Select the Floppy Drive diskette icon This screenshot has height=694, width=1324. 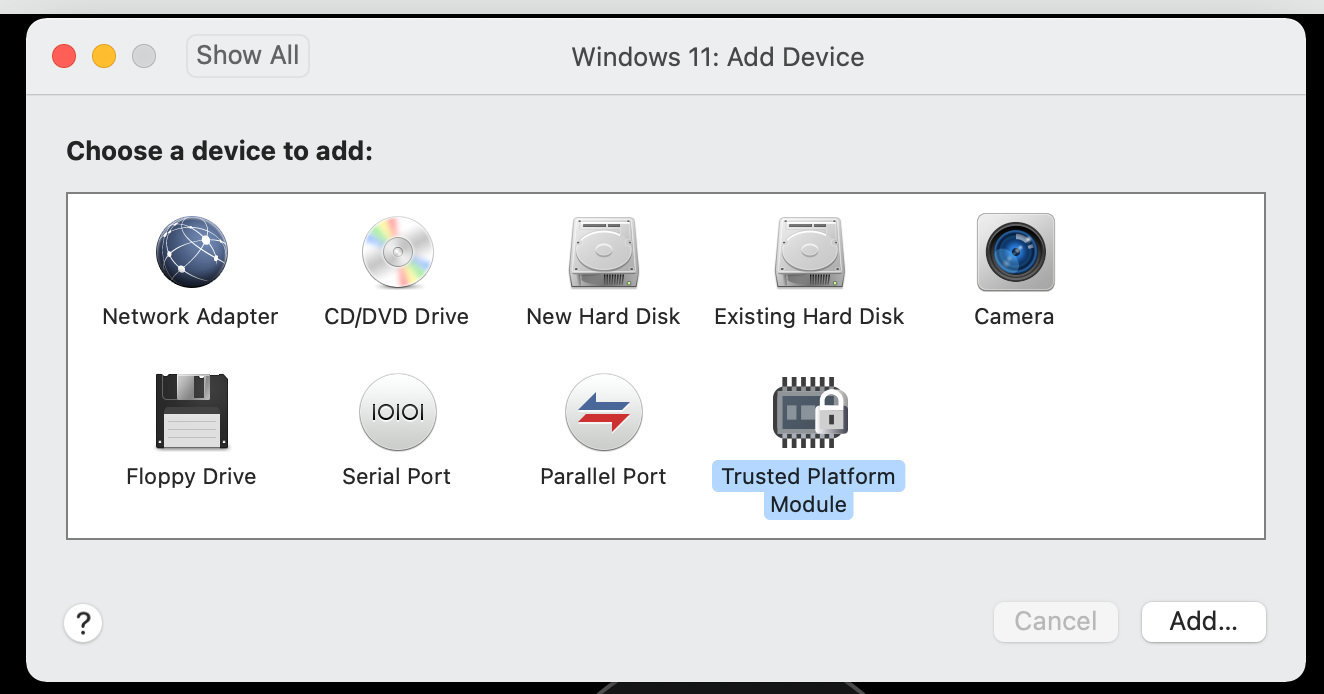[x=191, y=412]
